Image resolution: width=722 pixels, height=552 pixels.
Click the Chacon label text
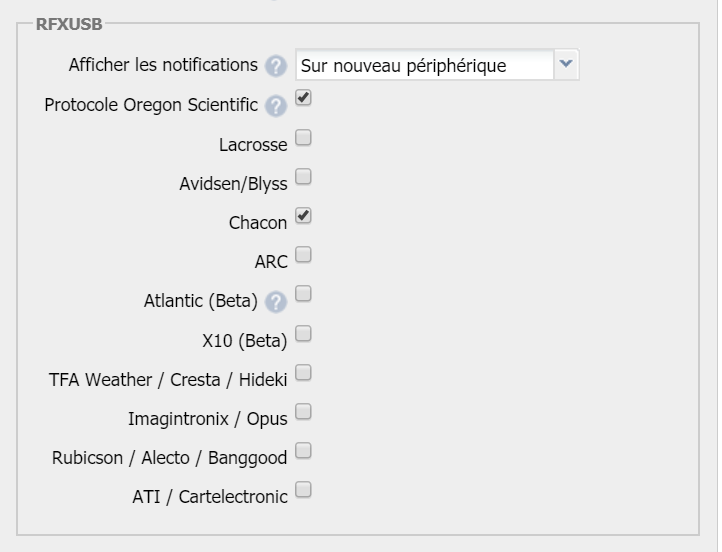point(258,223)
